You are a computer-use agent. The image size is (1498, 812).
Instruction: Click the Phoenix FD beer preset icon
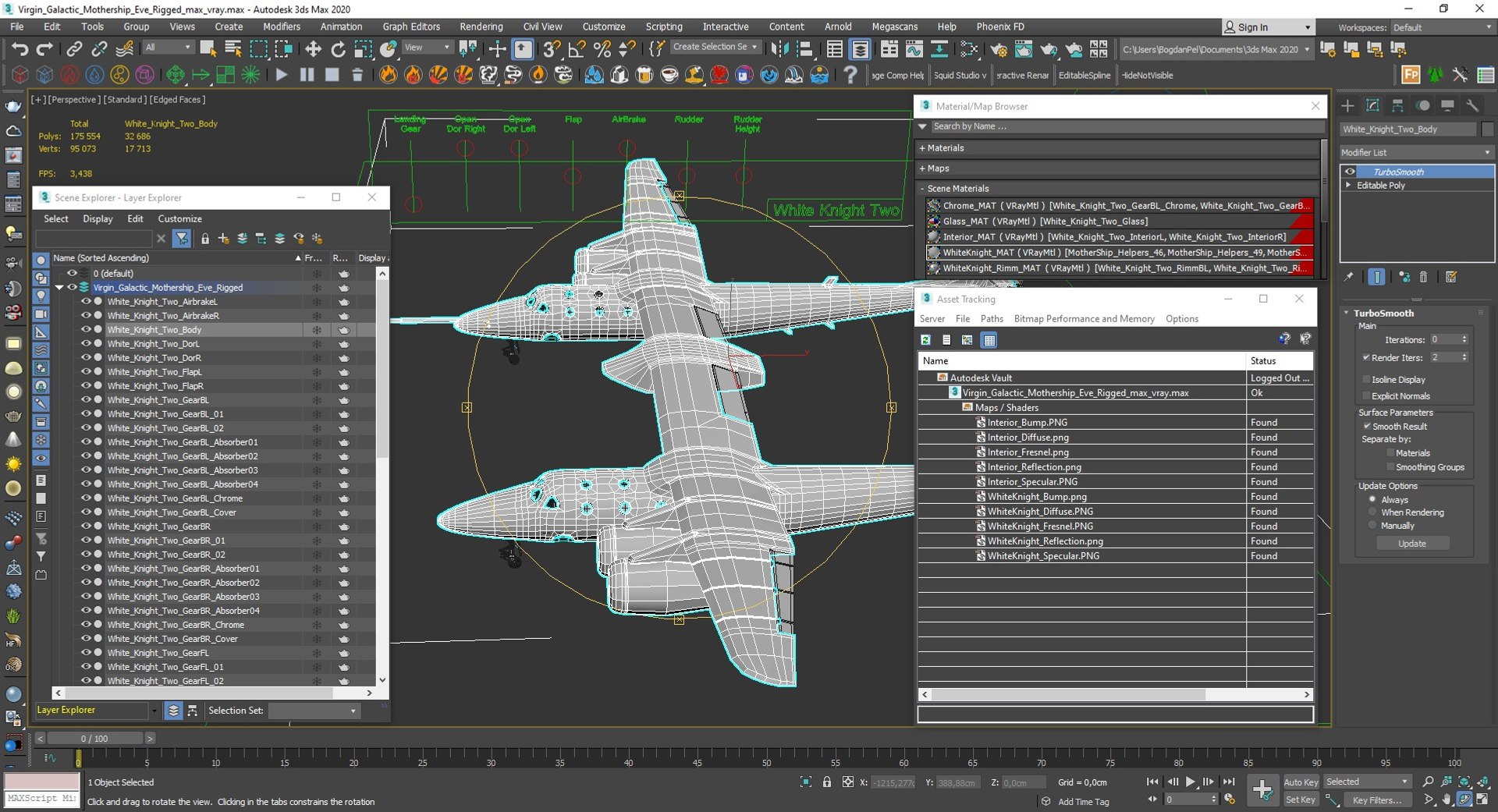(644, 75)
